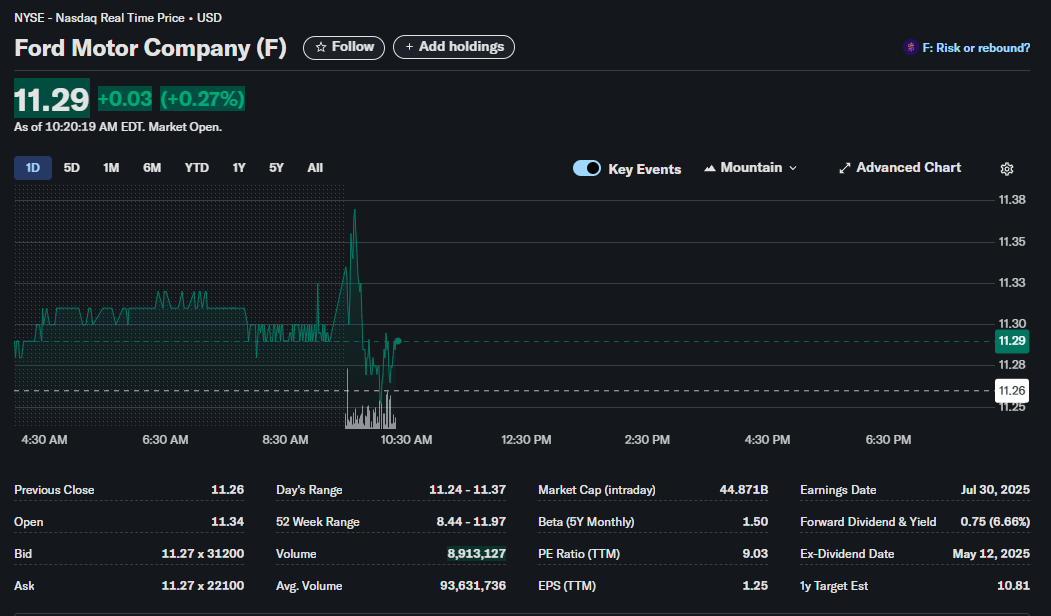1051x616 pixels.
Task: Select the 5D time range tab
Action: pos(72,168)
